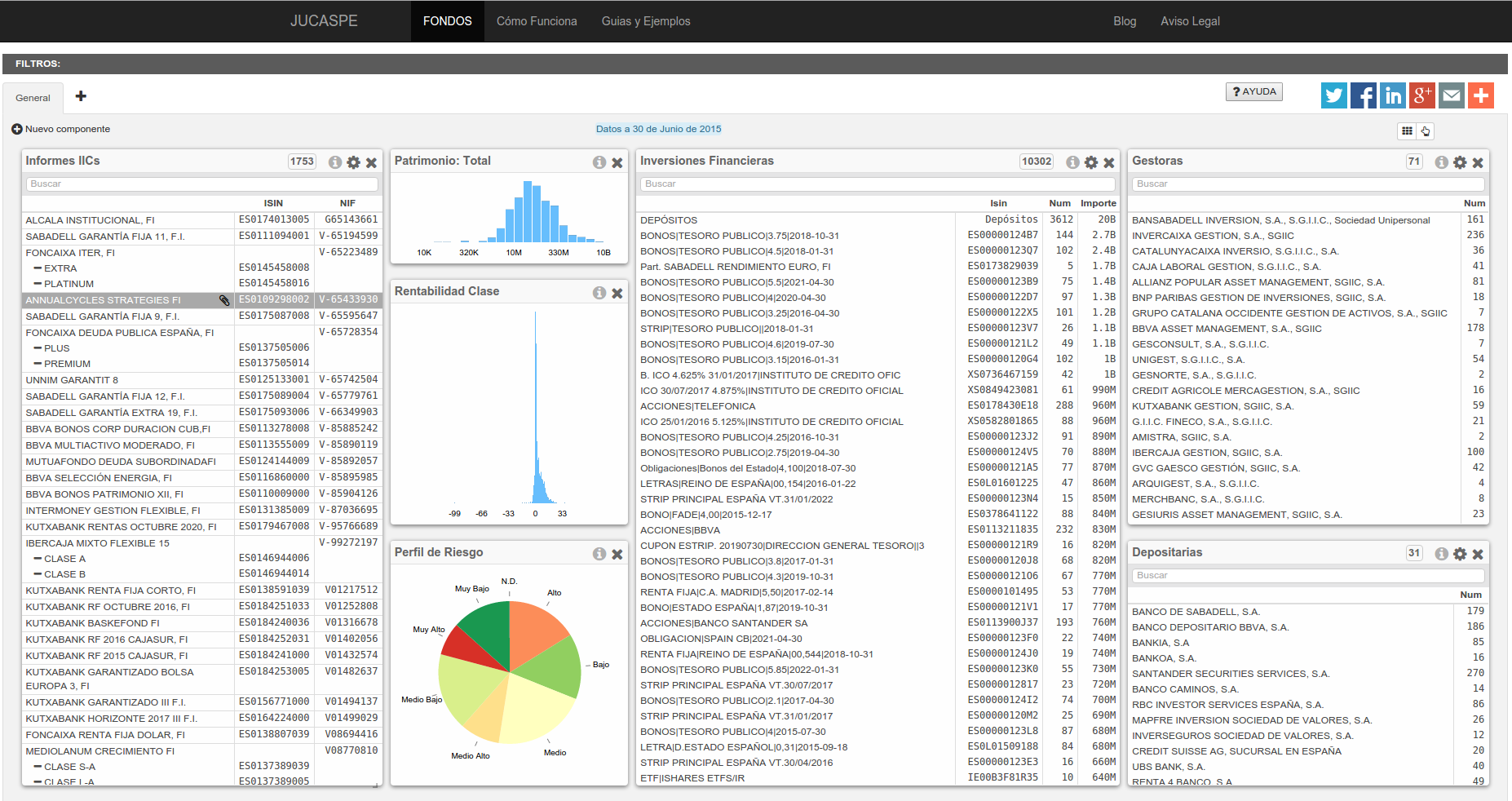Screen dimensions: 1512x801
Task: Share page on Google Plus
Action: point(1421,95)
